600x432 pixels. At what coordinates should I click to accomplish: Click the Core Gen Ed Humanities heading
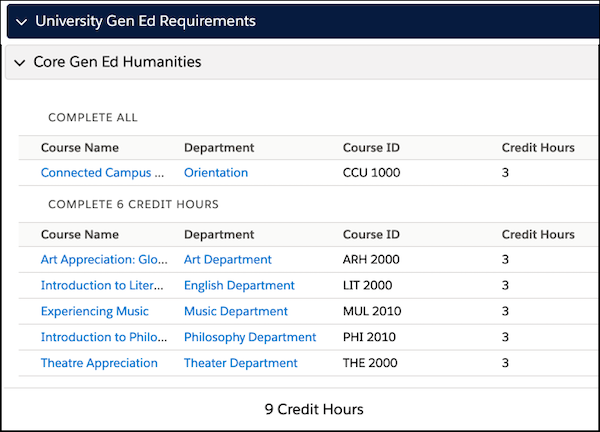click(x=117, y=62)
